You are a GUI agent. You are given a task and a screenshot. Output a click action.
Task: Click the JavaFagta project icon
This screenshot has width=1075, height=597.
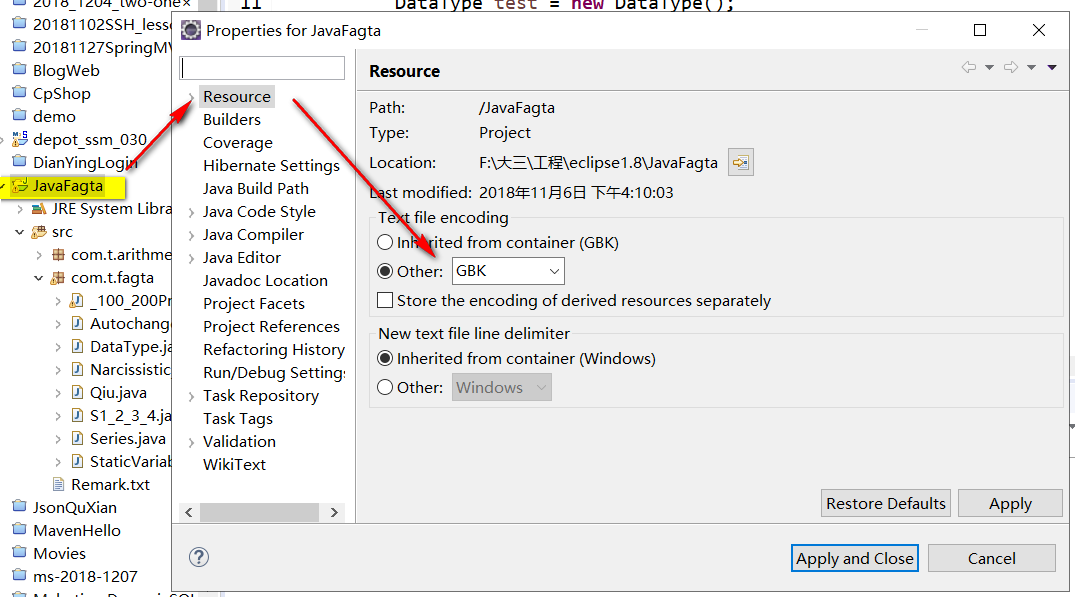(21, 186)
